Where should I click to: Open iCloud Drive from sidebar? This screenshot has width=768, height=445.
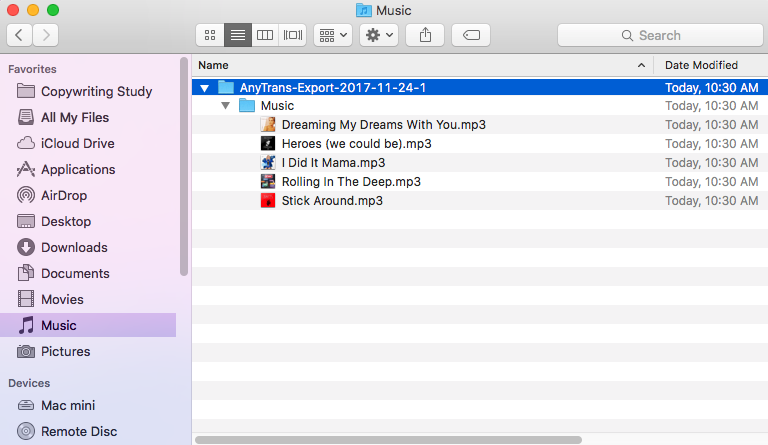point(78,143)
